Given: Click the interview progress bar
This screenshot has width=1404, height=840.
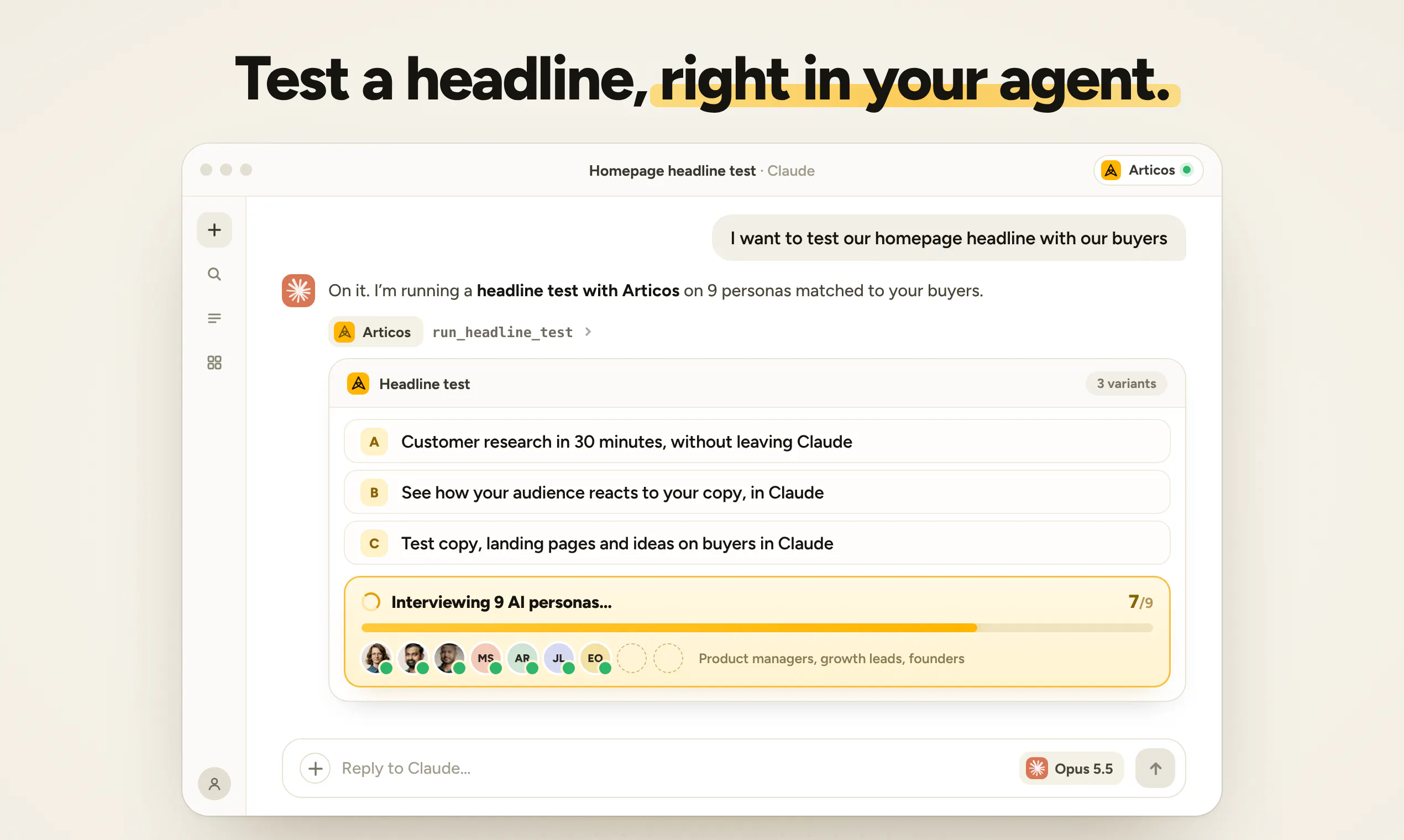Looking at the screenshot, I should coord(757,628).
